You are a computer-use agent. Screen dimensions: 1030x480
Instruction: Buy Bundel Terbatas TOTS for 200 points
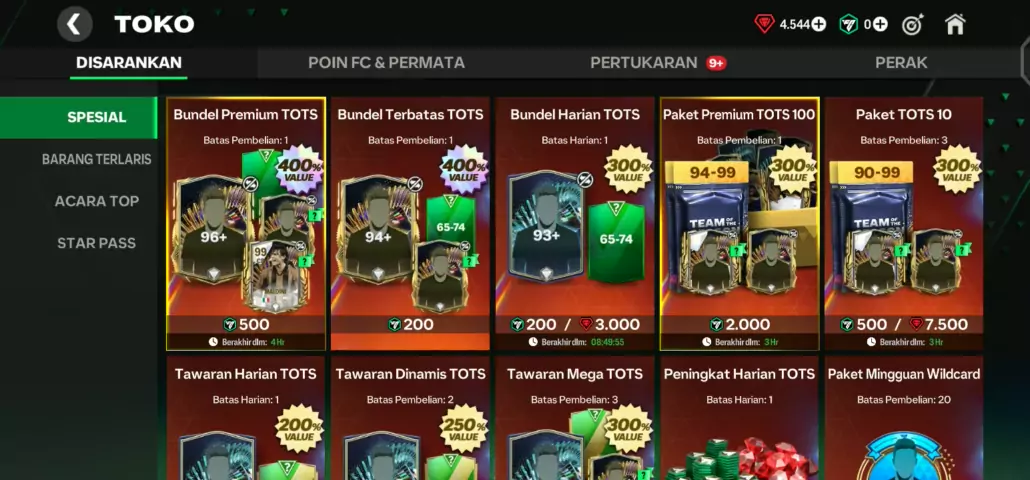410,324
